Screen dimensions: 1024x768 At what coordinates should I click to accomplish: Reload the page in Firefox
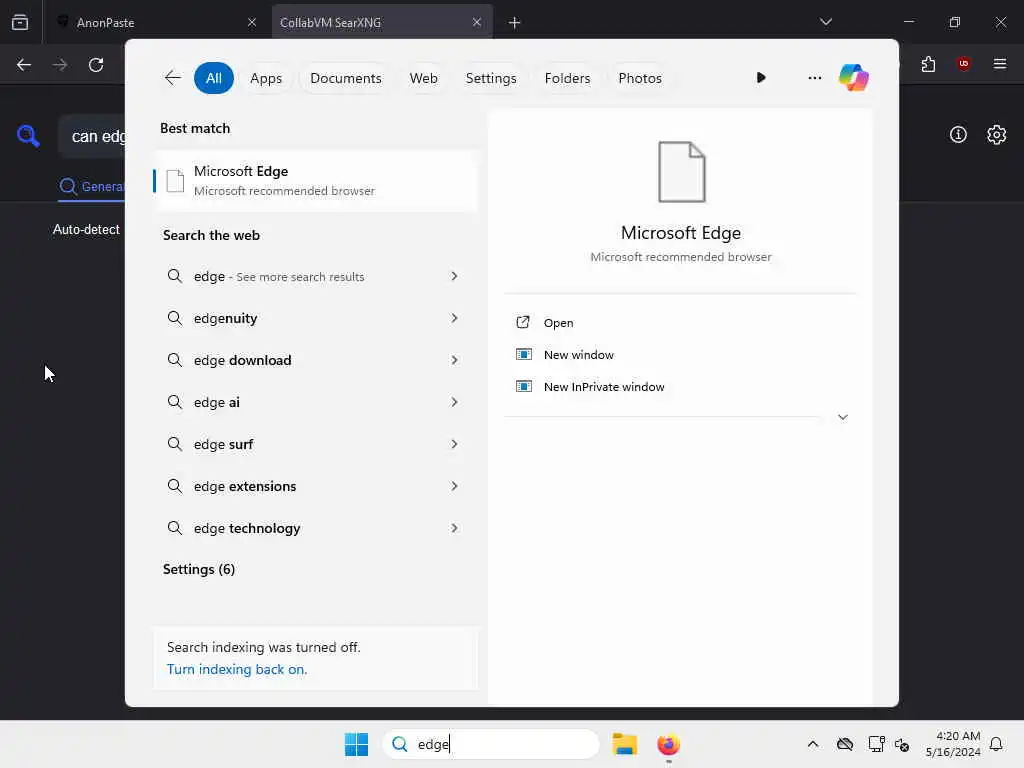pos(96,65)
